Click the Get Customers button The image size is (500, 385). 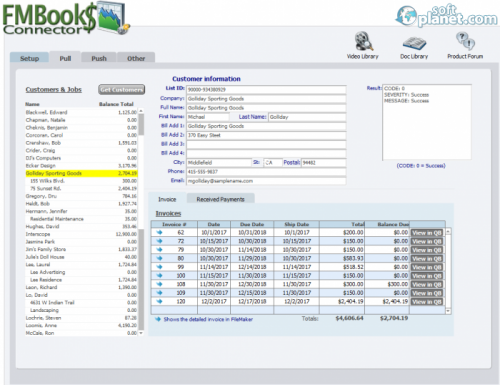coord(122,89)
